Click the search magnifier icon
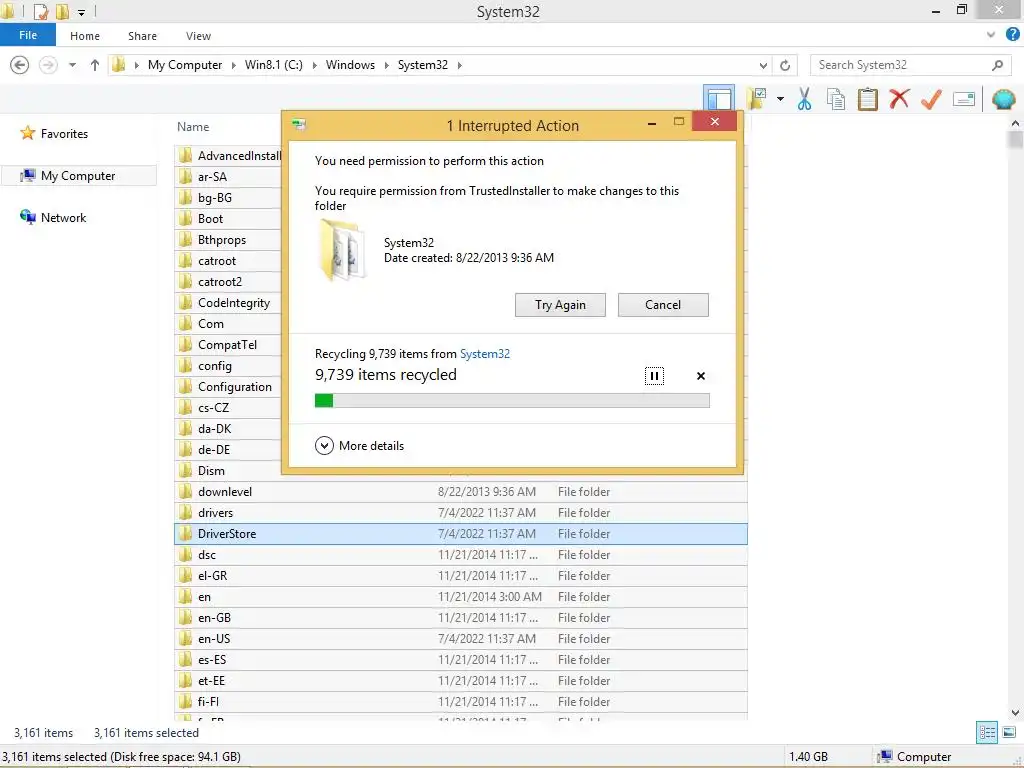Image resolution: width=1024 pixels, height=768 pixels. coord(997,65)
